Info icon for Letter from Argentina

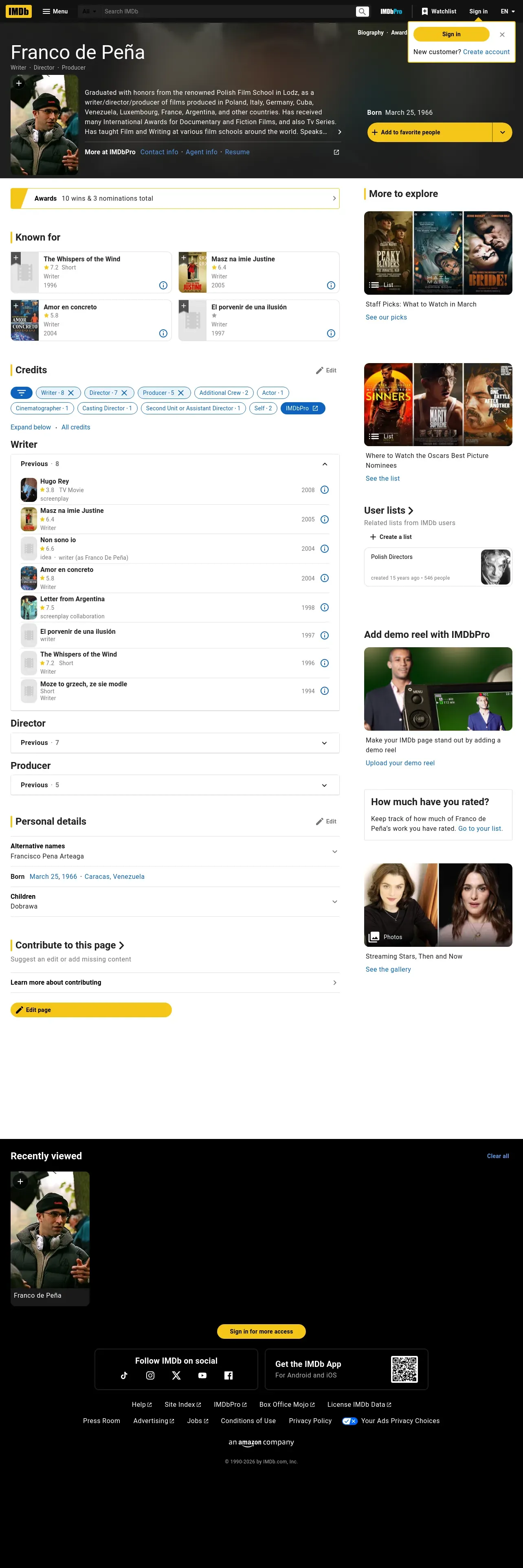pyautogui.click(x=325, y=607)
